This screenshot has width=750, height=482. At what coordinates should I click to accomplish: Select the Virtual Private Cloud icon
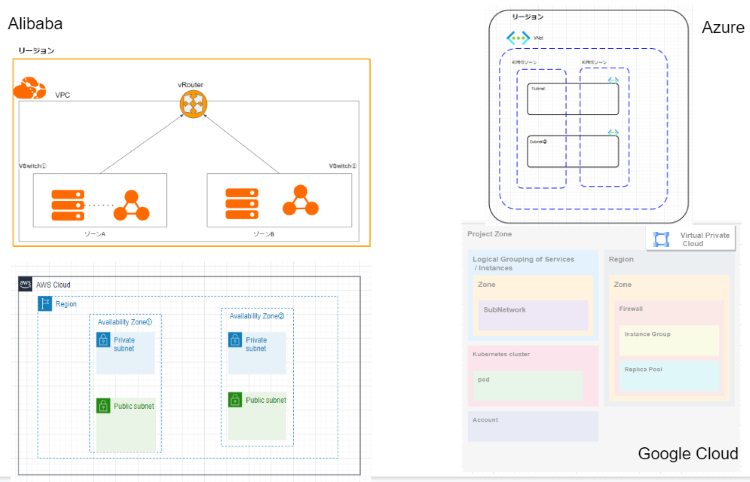pyautogui.click(x=661, y=239)
